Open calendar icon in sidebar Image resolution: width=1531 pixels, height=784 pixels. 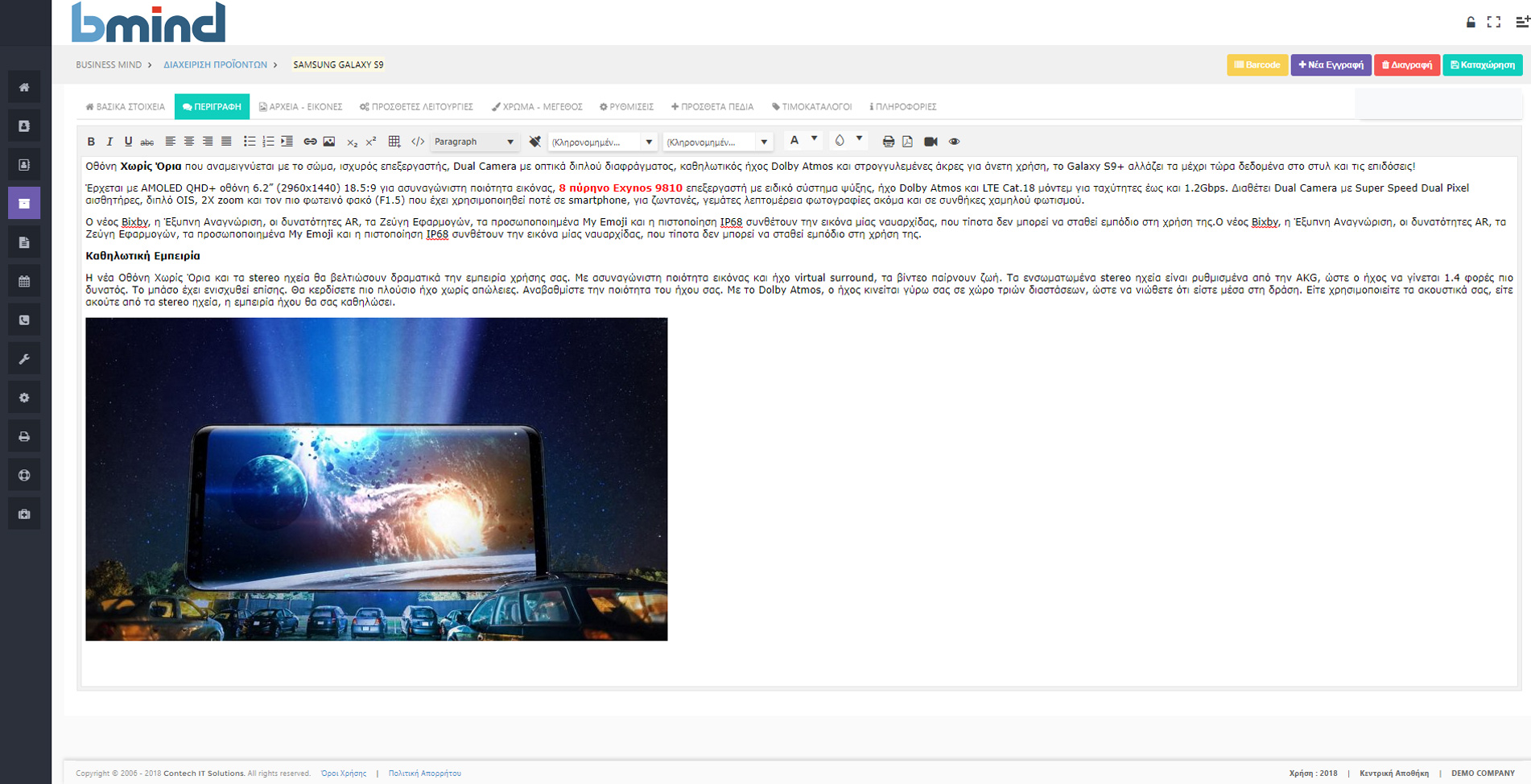[x=24, y=281]
